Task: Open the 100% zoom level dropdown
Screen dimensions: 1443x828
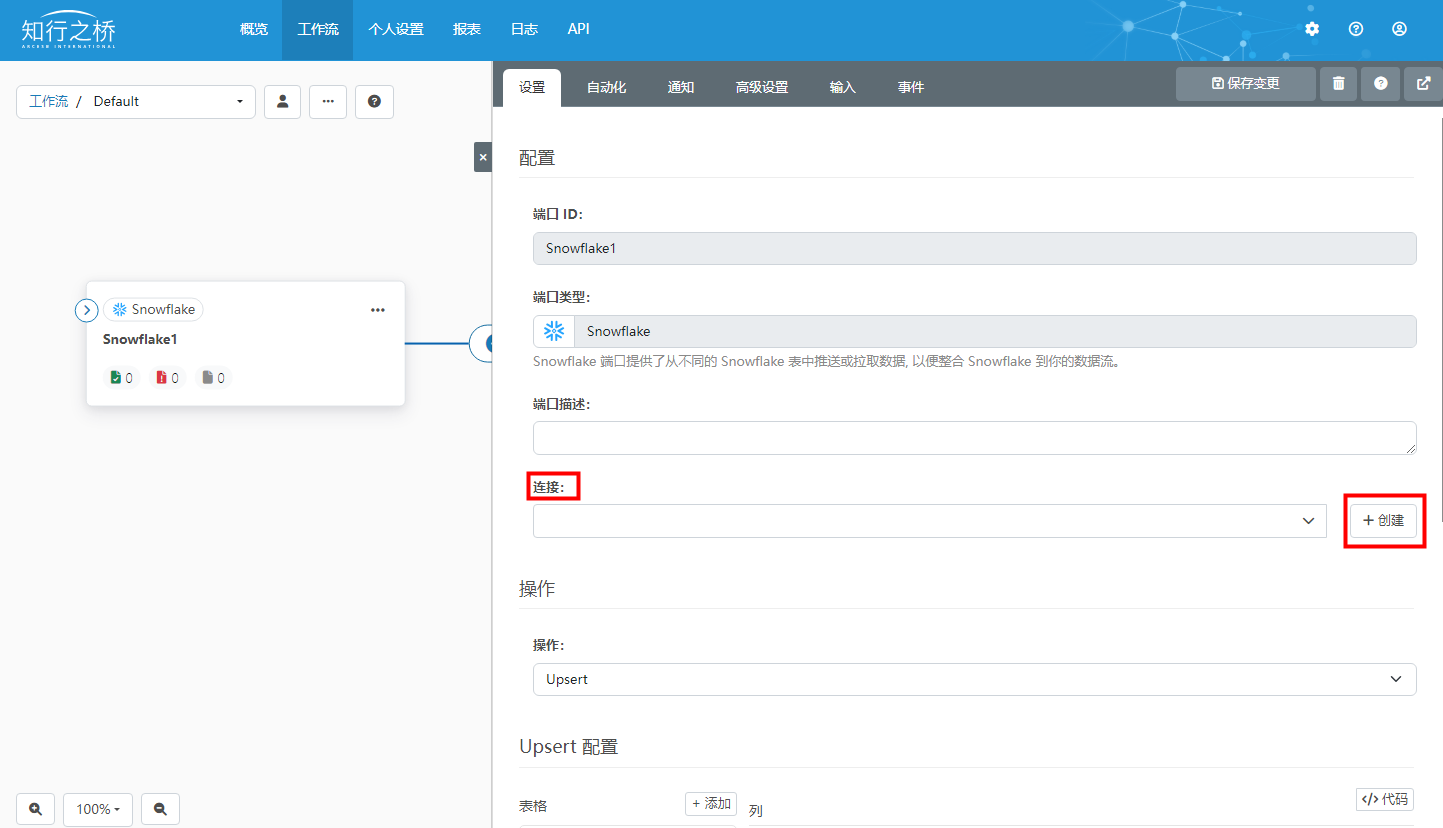Action: (x=98, y=809)
